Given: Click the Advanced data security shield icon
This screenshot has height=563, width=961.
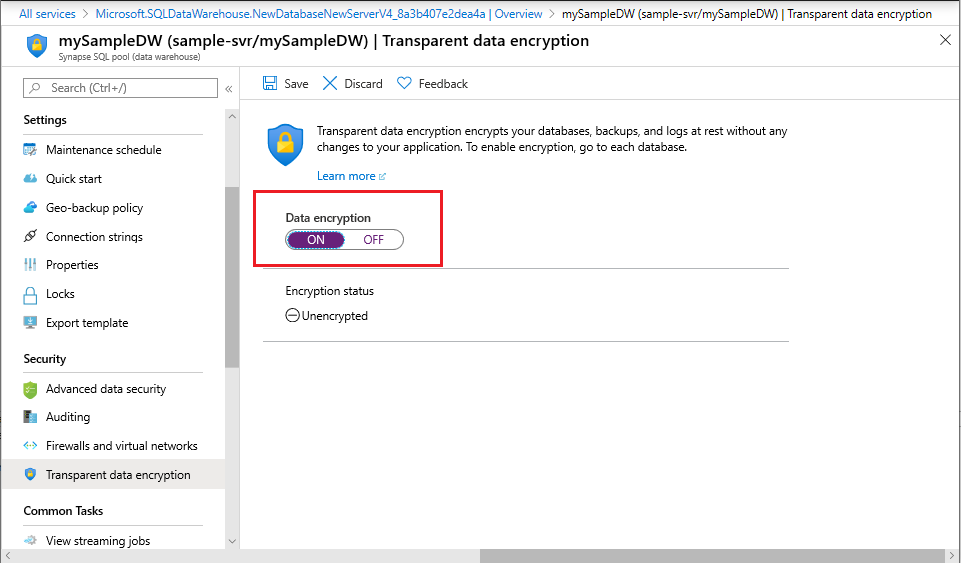Looking at the screenshot, I should [x=30, y=390].
